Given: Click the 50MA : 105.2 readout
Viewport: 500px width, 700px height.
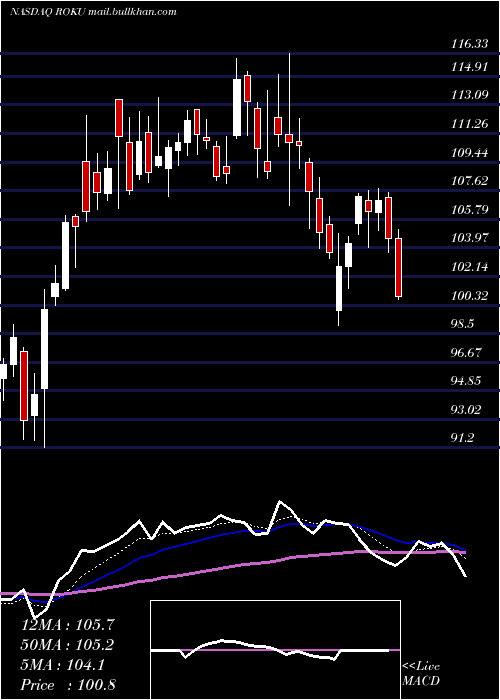Looking at the screenshot, I should 67,645.
